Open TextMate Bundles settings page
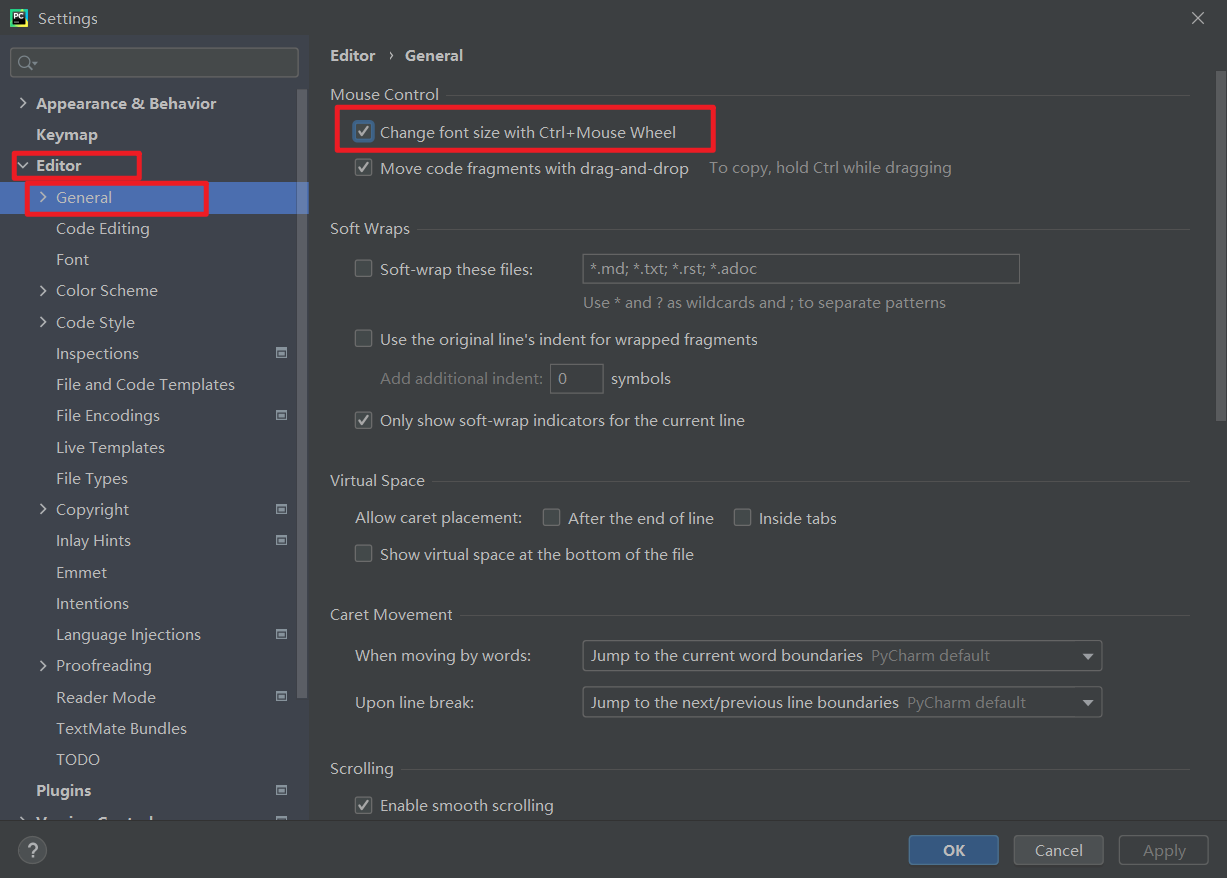 tap(121, 728)
